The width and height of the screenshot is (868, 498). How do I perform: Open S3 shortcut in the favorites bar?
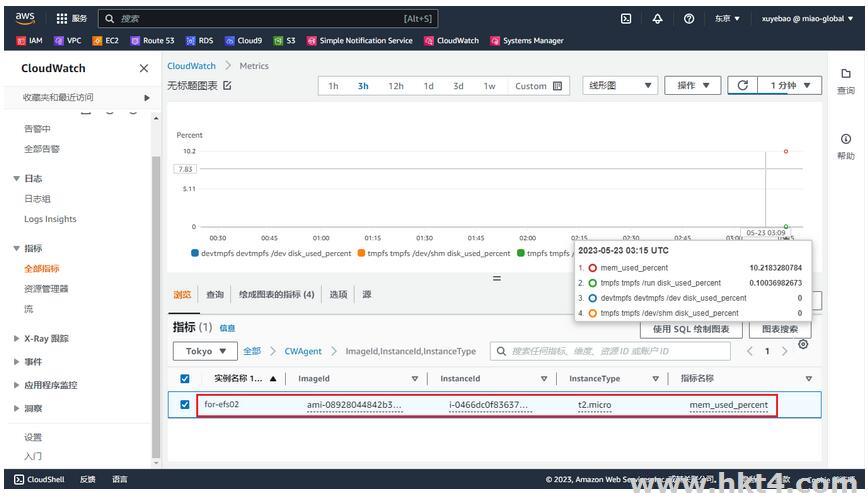(x=284, y=40)
